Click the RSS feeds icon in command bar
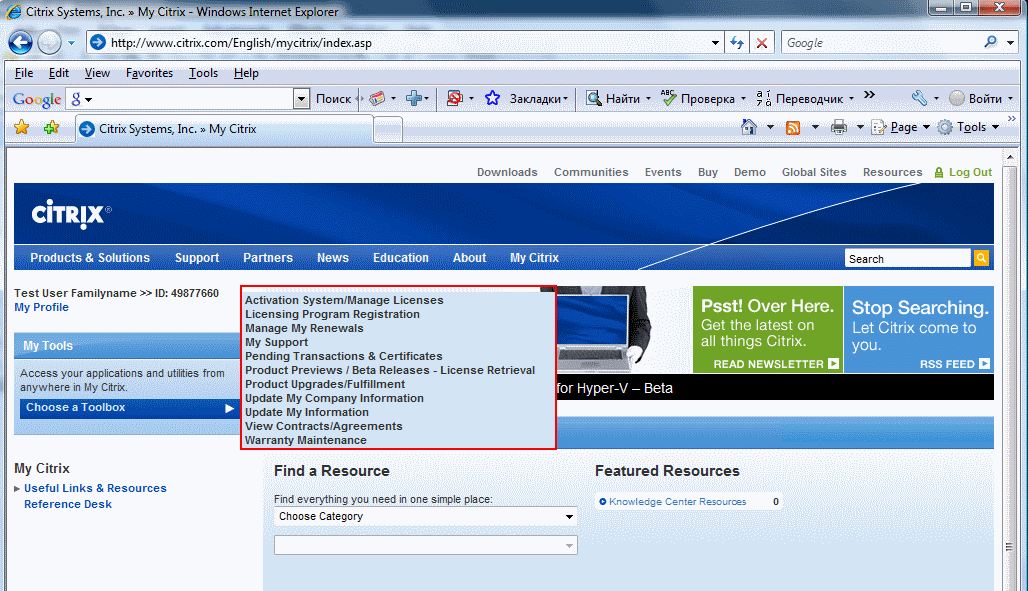The width and height of the screenshot is (1028, 591). (x=793, y=127)
